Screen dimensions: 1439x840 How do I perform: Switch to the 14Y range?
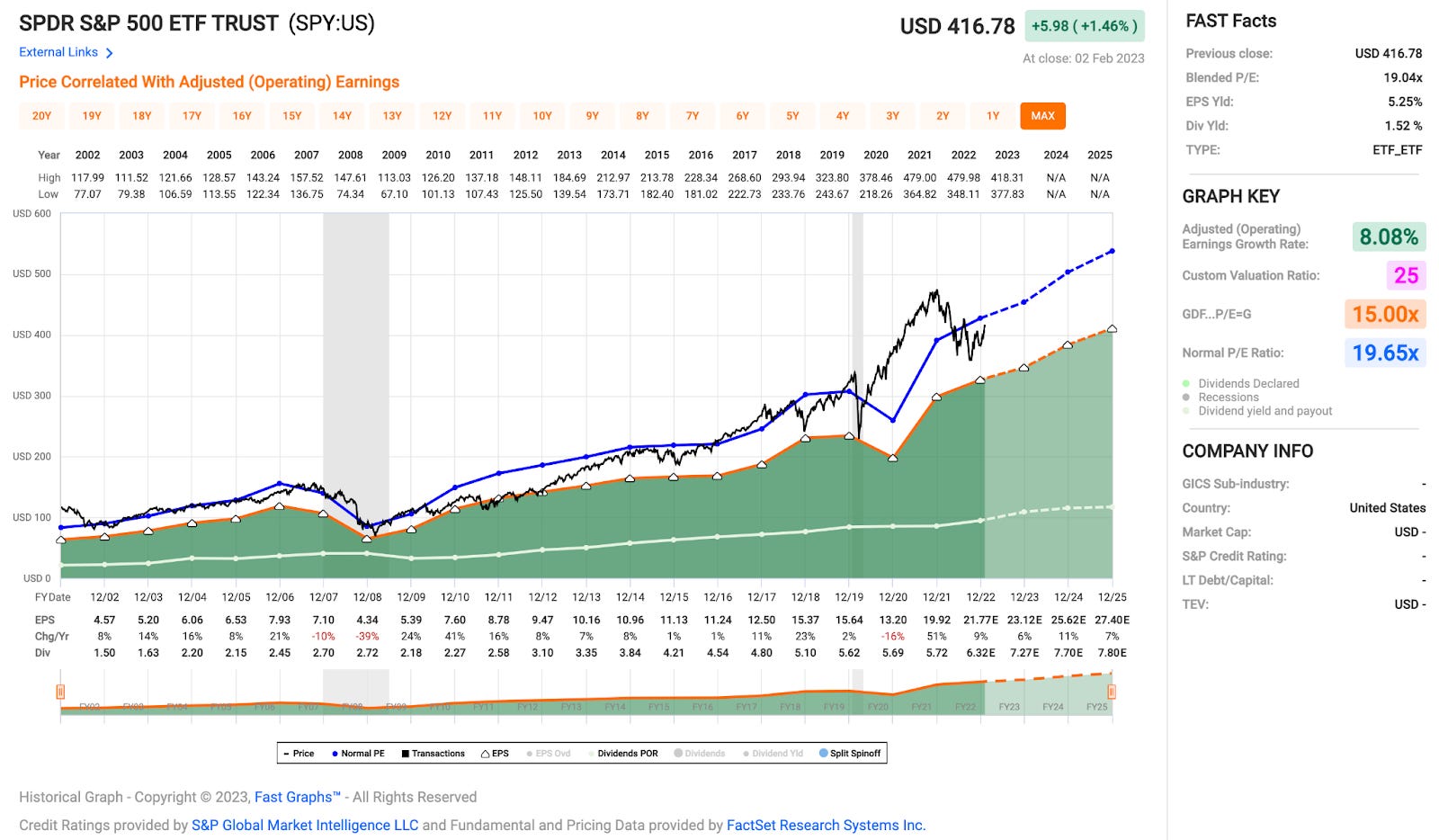[343, 116]
